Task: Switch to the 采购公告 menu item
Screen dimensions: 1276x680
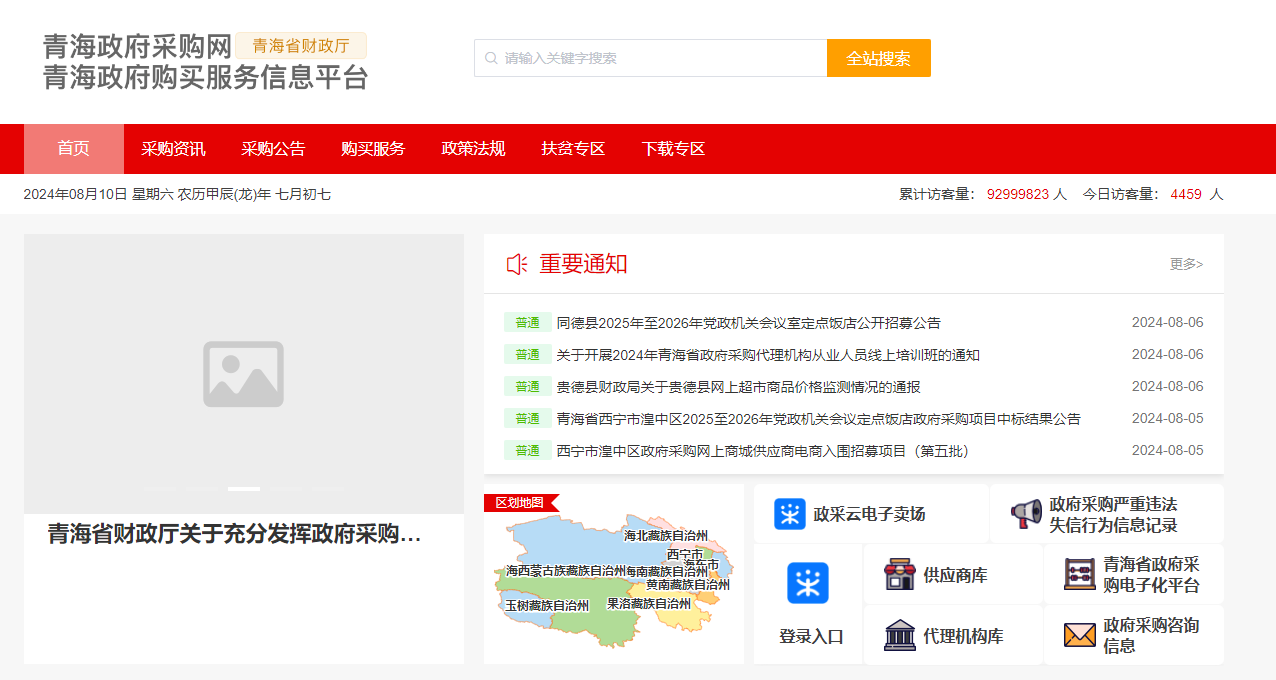Action: [x=270, y=148]
